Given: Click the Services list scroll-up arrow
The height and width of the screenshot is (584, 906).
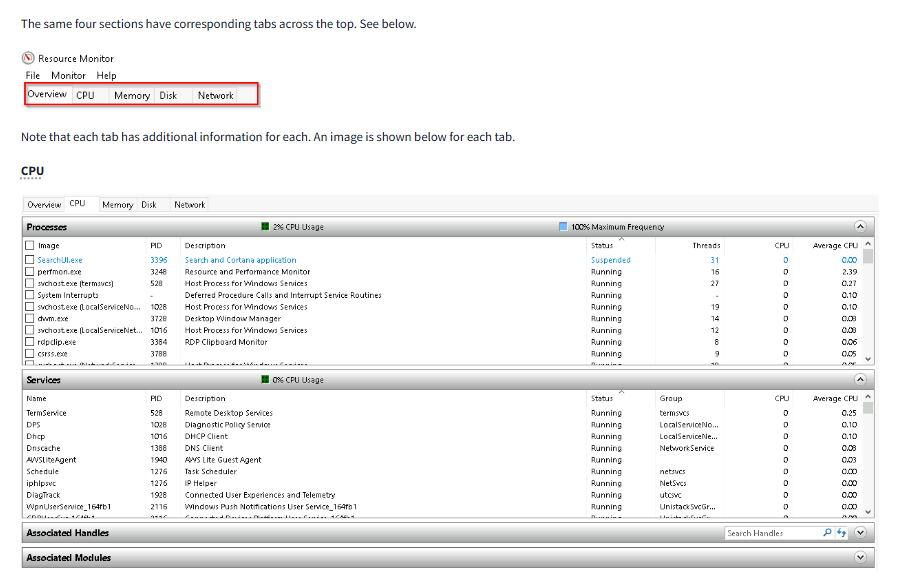Looking at the screenshot, I should pyautogui.click(x=867, y=397).
